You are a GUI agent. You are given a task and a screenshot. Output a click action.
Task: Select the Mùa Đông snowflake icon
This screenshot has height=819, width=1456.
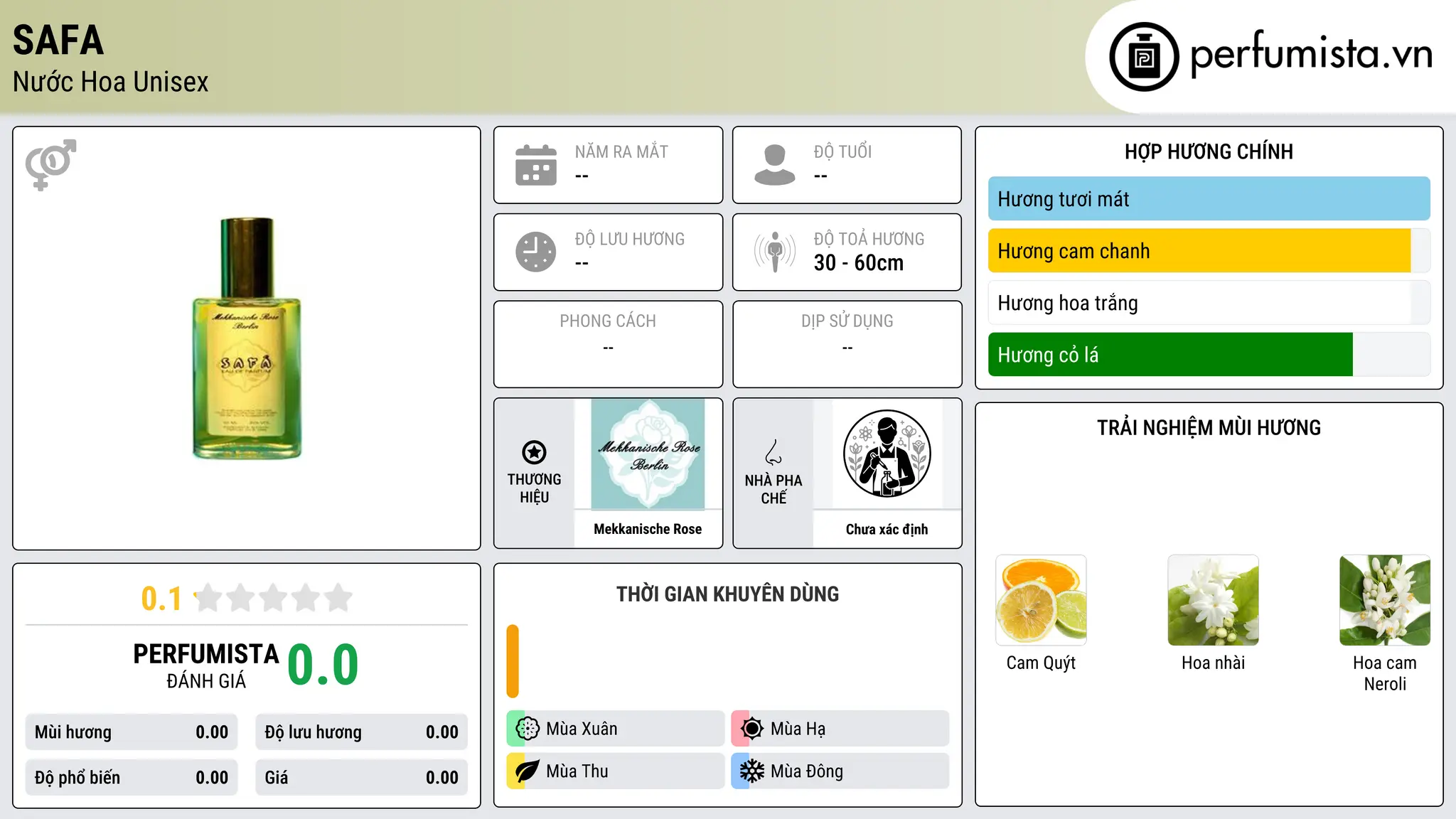tap(751, 771)
